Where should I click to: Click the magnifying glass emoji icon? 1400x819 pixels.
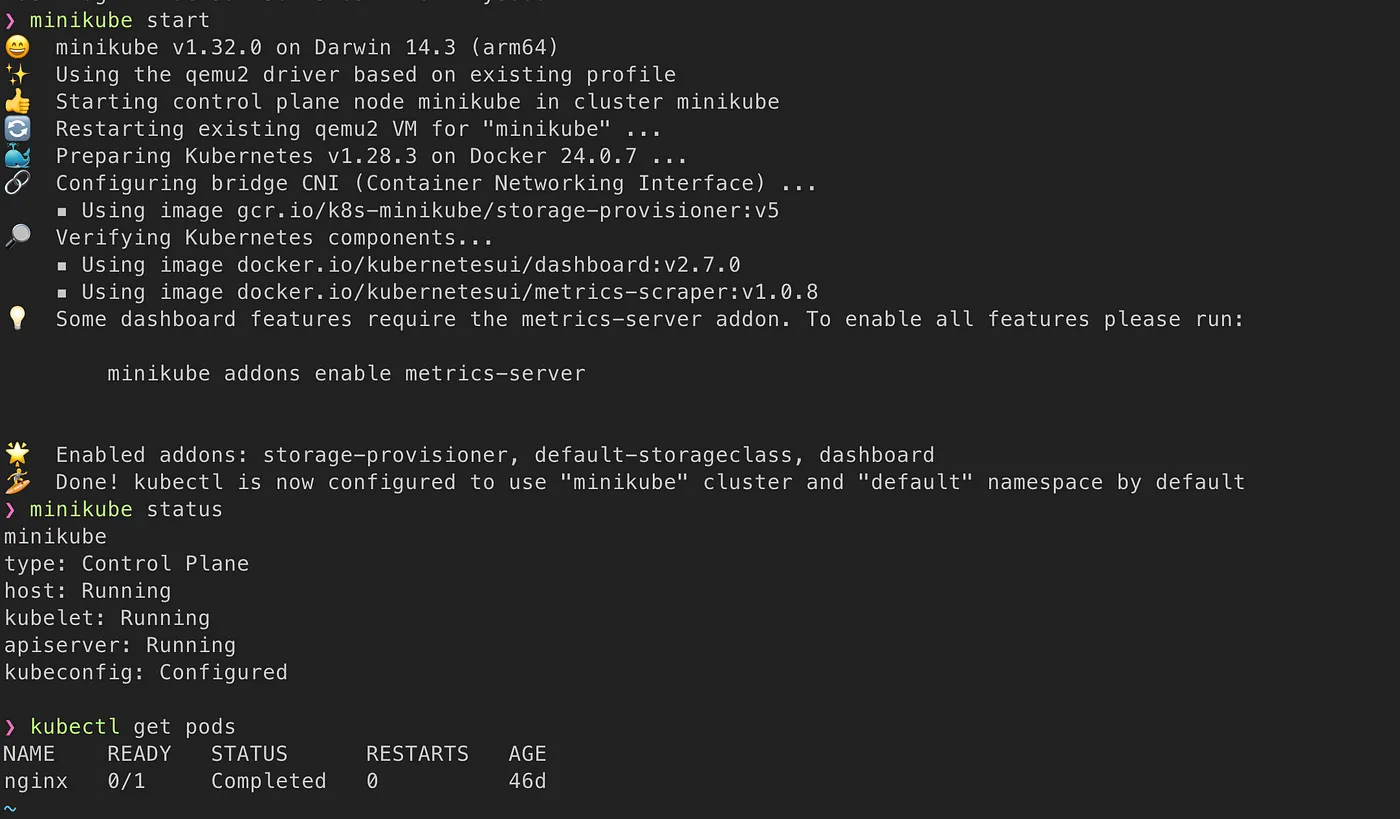[17, 237]
